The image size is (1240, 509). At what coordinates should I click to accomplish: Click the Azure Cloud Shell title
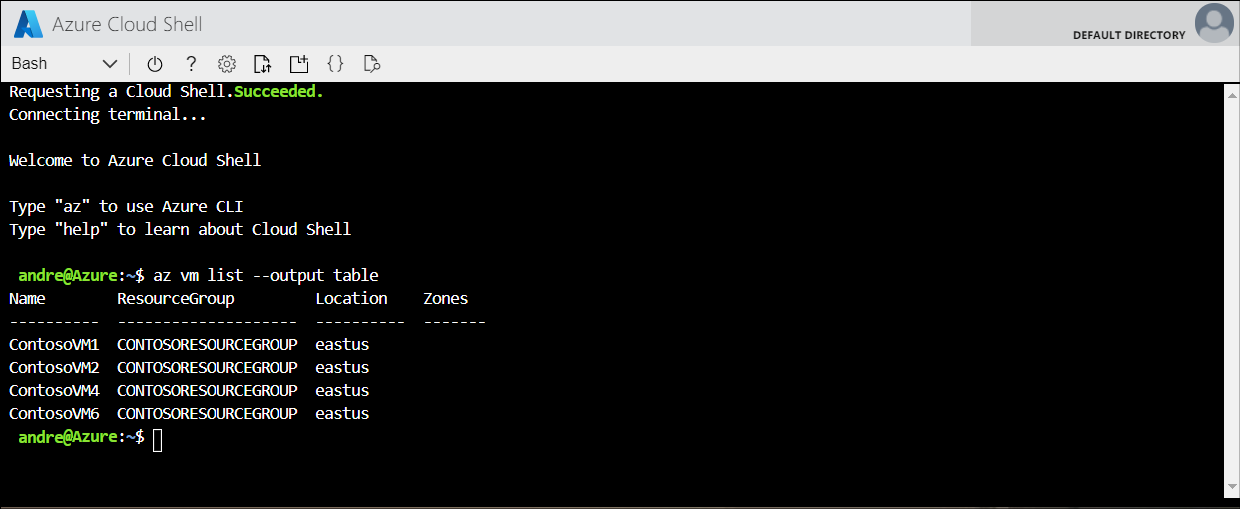(x=126, y=23)
